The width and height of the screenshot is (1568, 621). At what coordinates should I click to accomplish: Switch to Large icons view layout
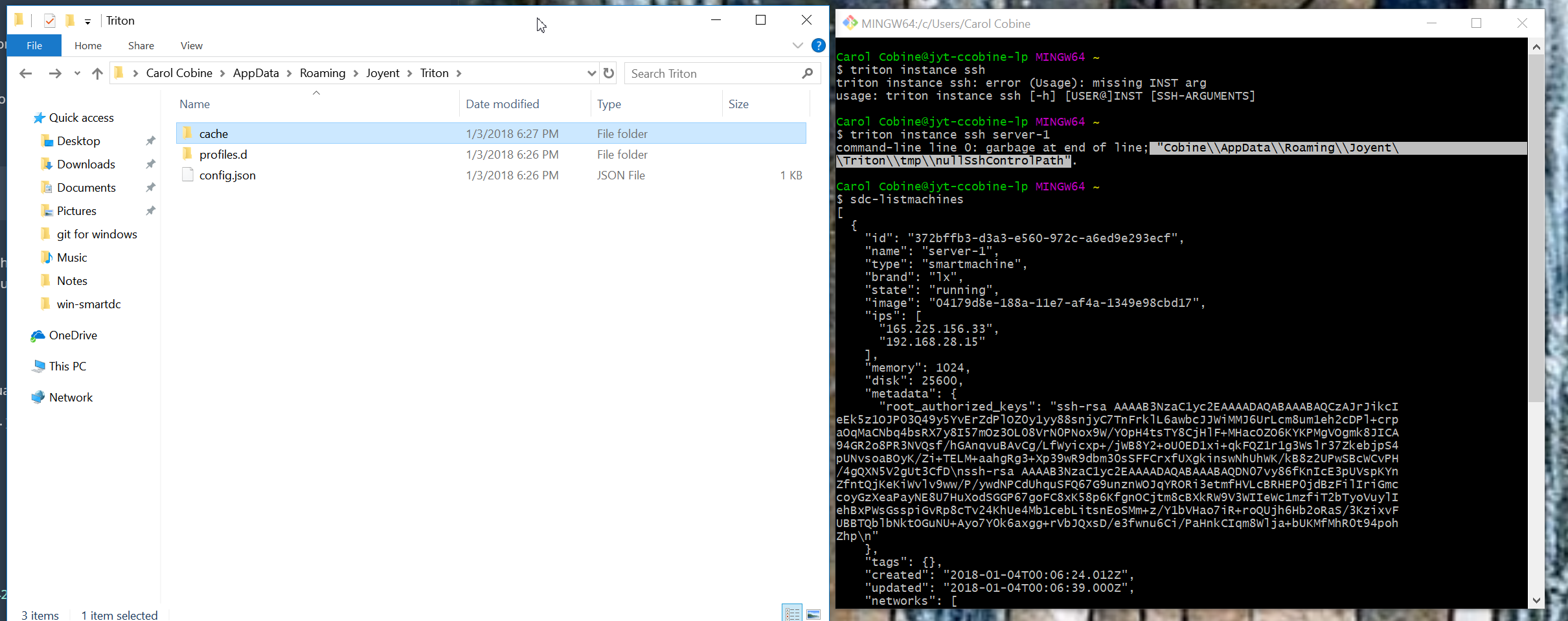pyautogui.click(x=814, y=614)
